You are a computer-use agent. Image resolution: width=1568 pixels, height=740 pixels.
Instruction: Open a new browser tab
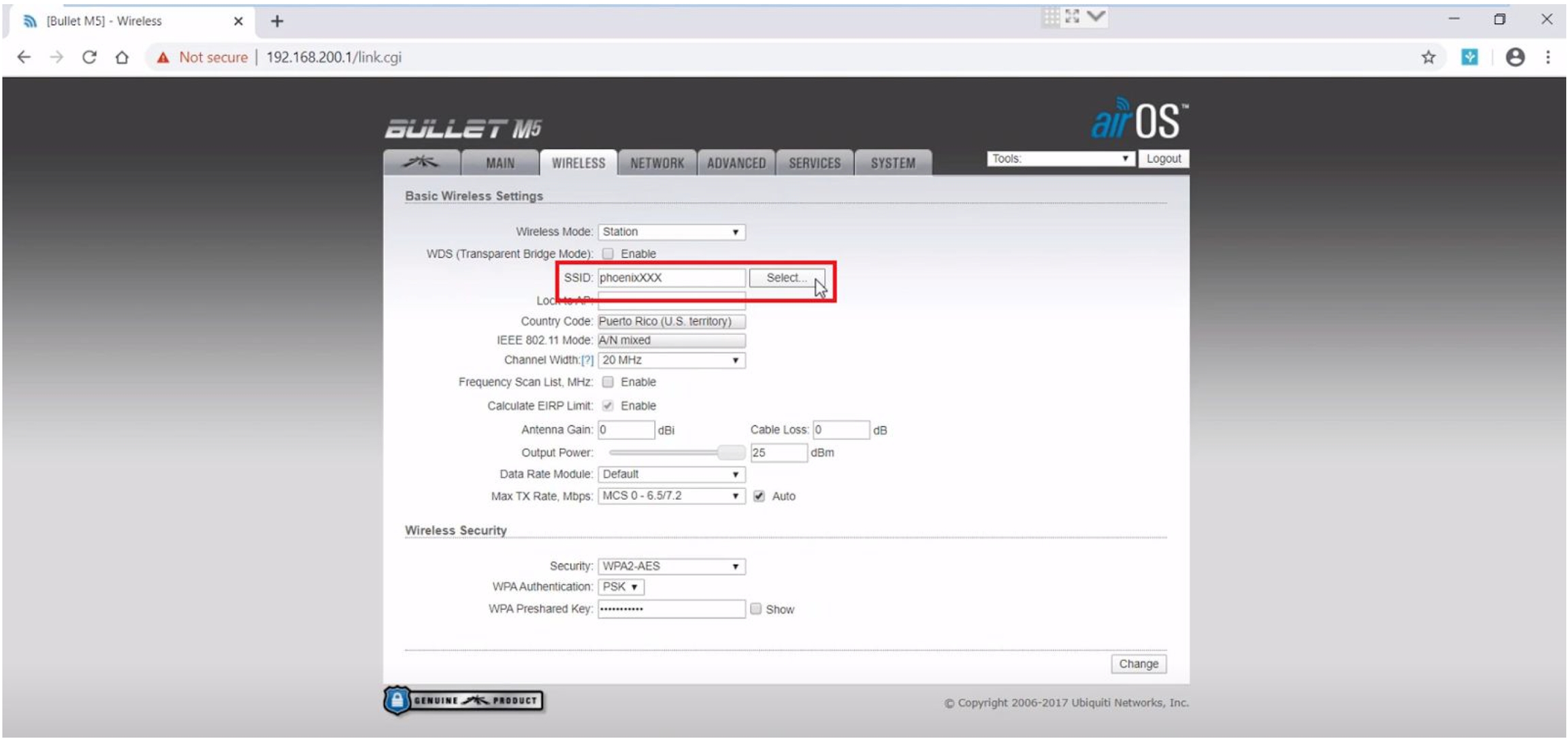point(277,21)
